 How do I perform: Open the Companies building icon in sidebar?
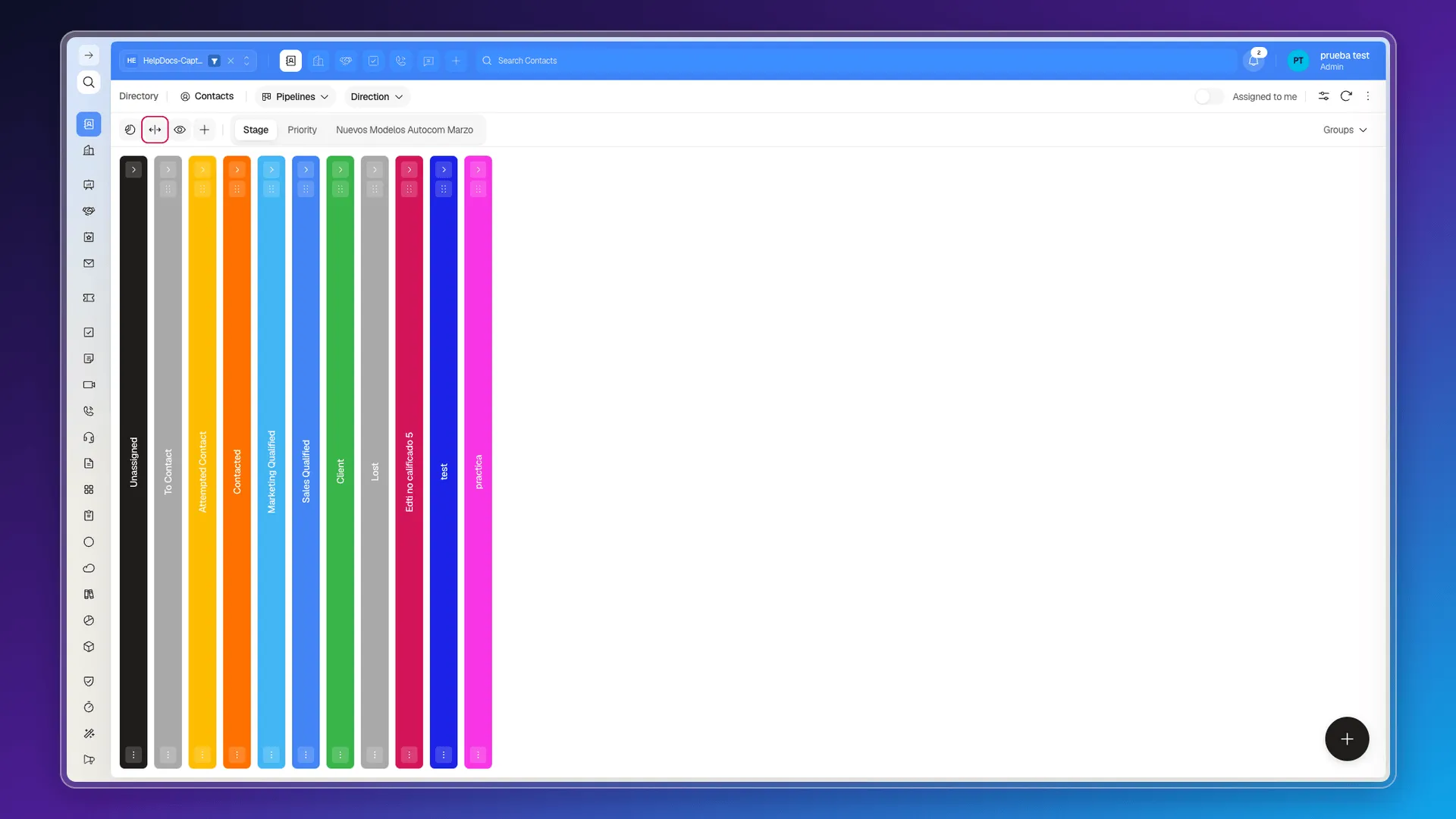[89, 150]
